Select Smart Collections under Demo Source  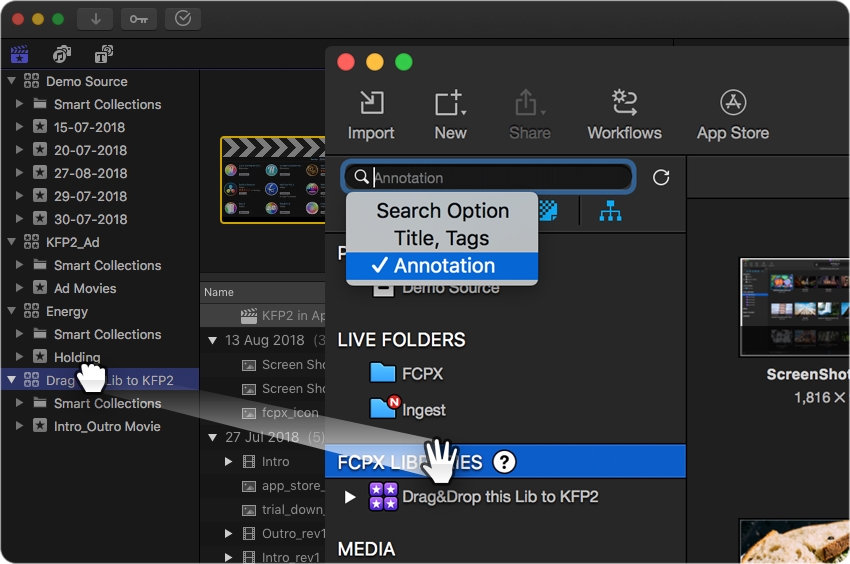(x=107, y=104)
